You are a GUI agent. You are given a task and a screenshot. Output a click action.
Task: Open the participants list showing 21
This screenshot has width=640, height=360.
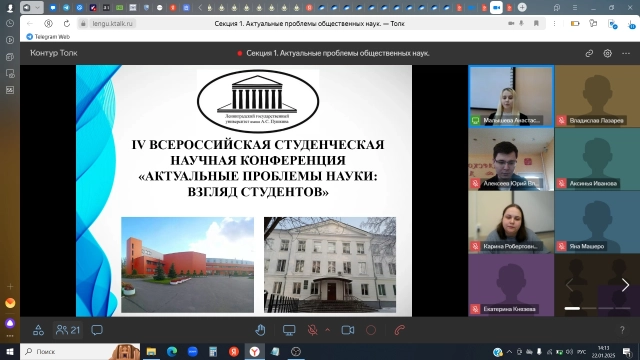point(68,330)
